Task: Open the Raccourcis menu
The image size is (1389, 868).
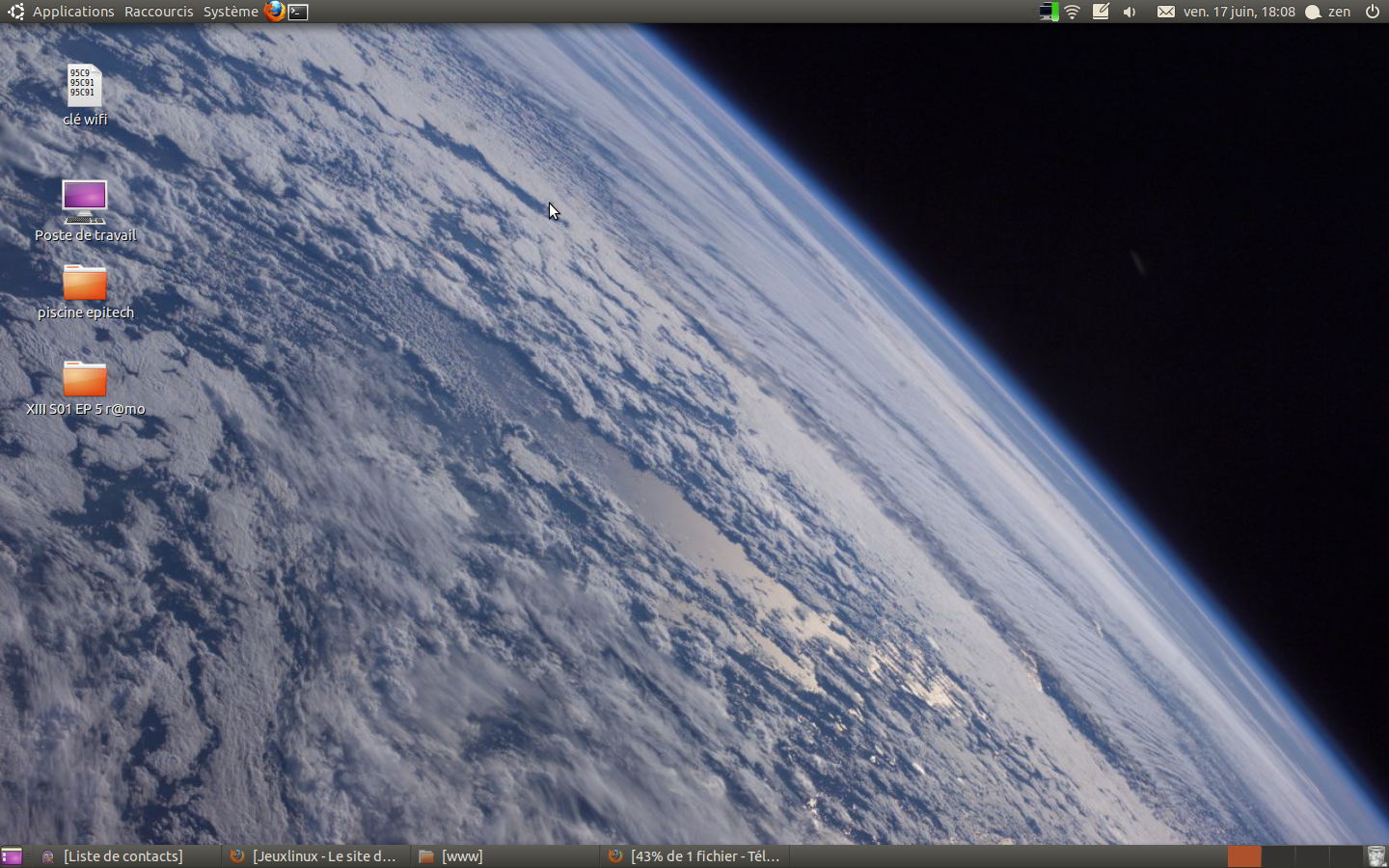Action: pos(158,12)
